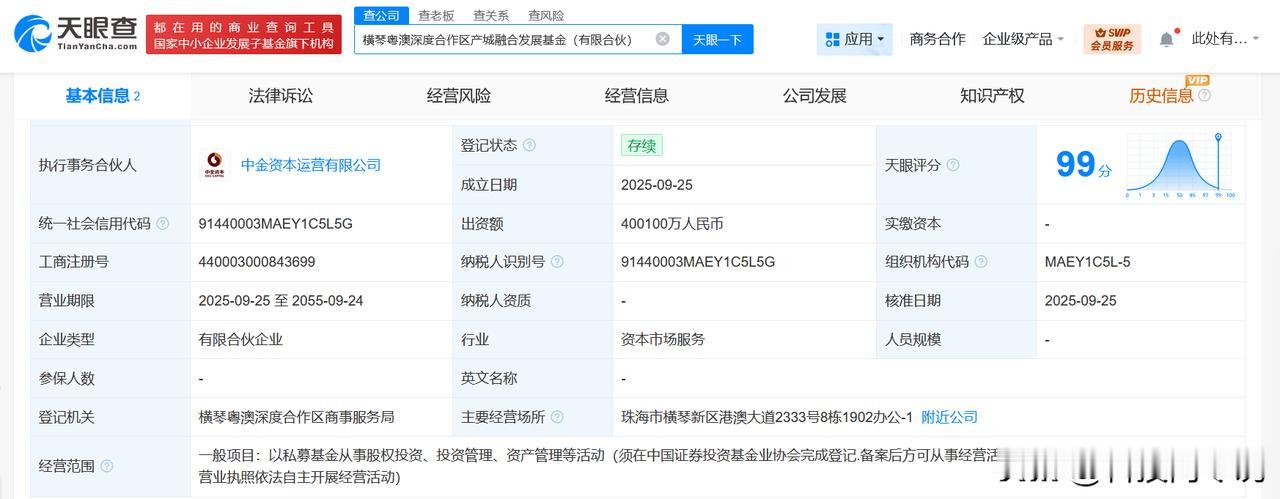This screenshot has height=499, width=1280.
Task: Click business term 2025-09-25 至 2055-09-24
Action: coord(280,300)
